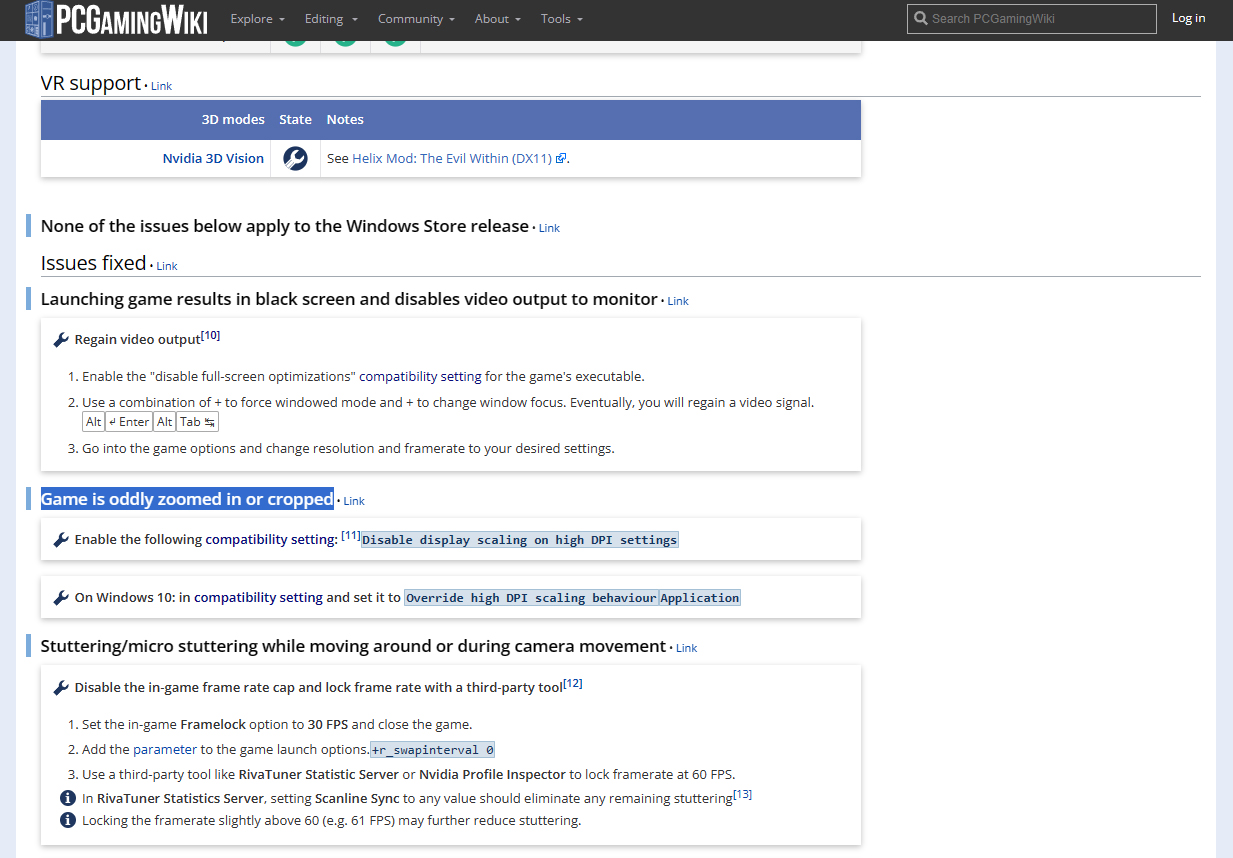Screen dimensions: 1233x858
Task: Click the Log in link
Action: (1188, 18)
